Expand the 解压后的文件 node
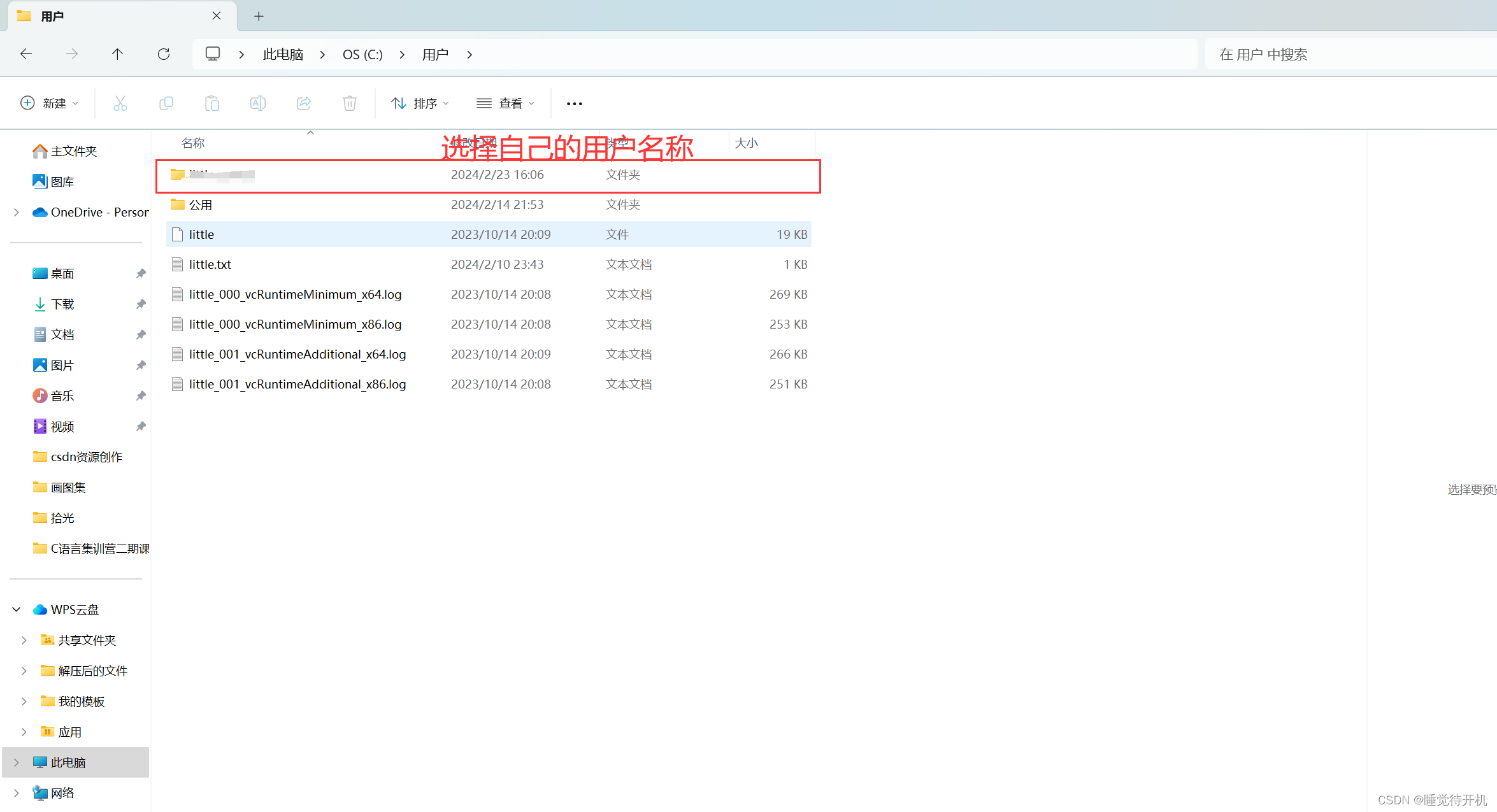The height and width of the screenshot is (812, 1497). point(24,671)
